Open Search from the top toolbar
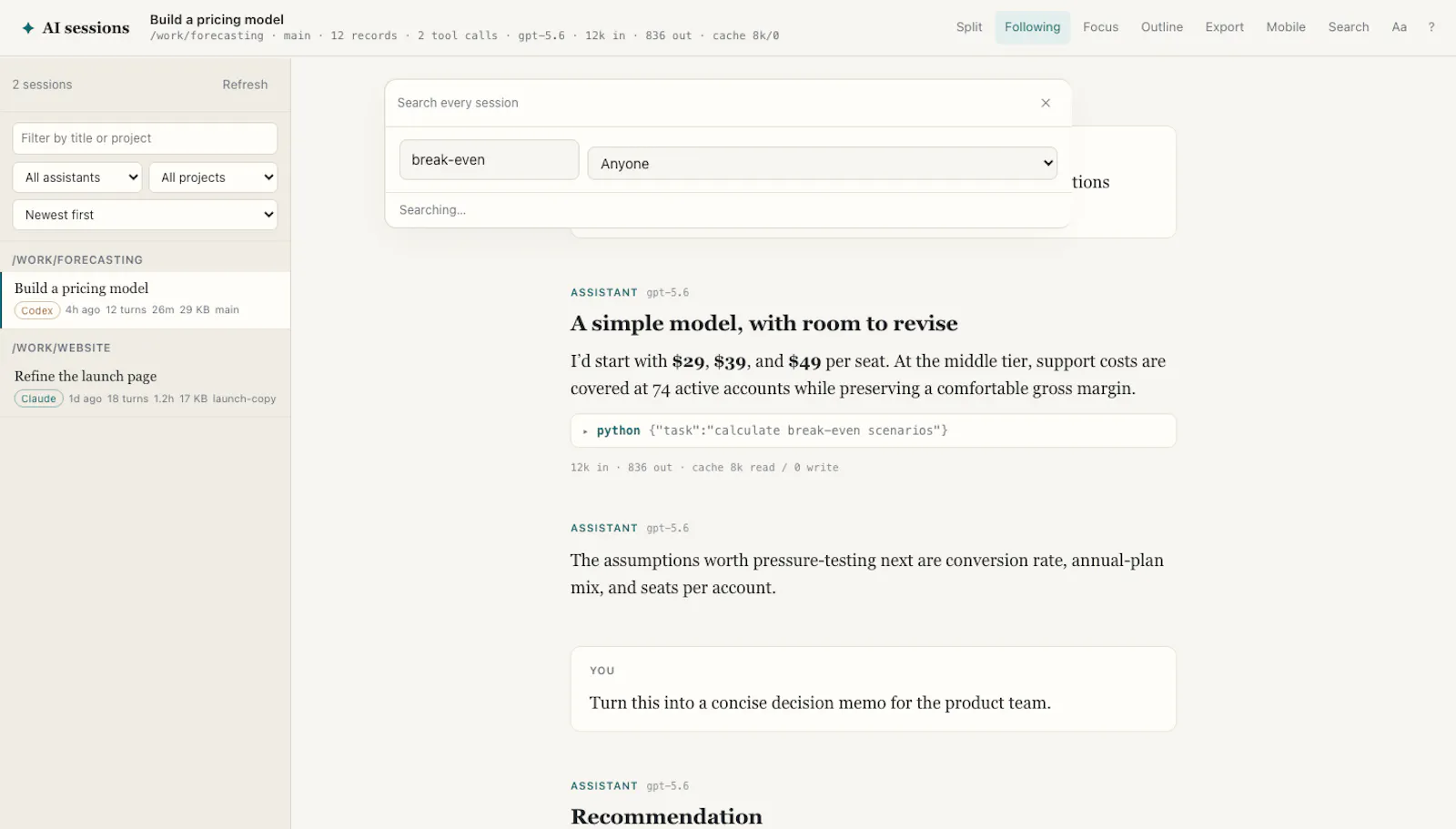The width and height of the screenshot is (1456, 829). [1348, 27]
